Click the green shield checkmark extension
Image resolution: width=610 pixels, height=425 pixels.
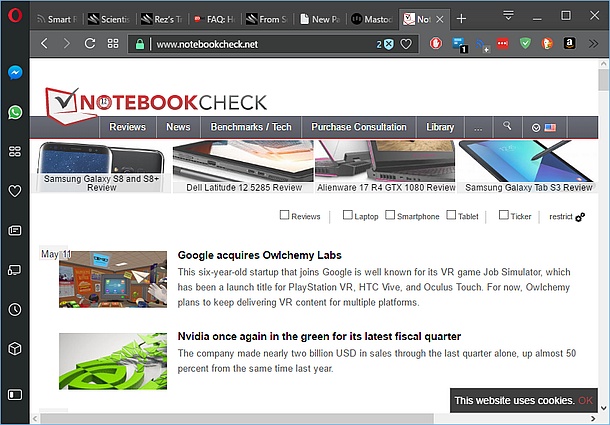525,44
